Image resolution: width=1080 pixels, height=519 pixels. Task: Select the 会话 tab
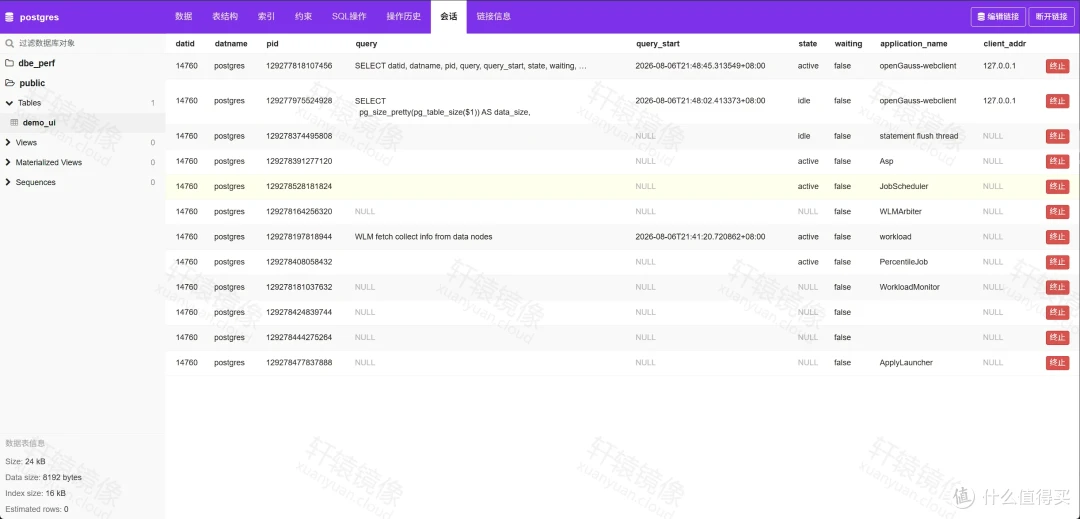448,17
